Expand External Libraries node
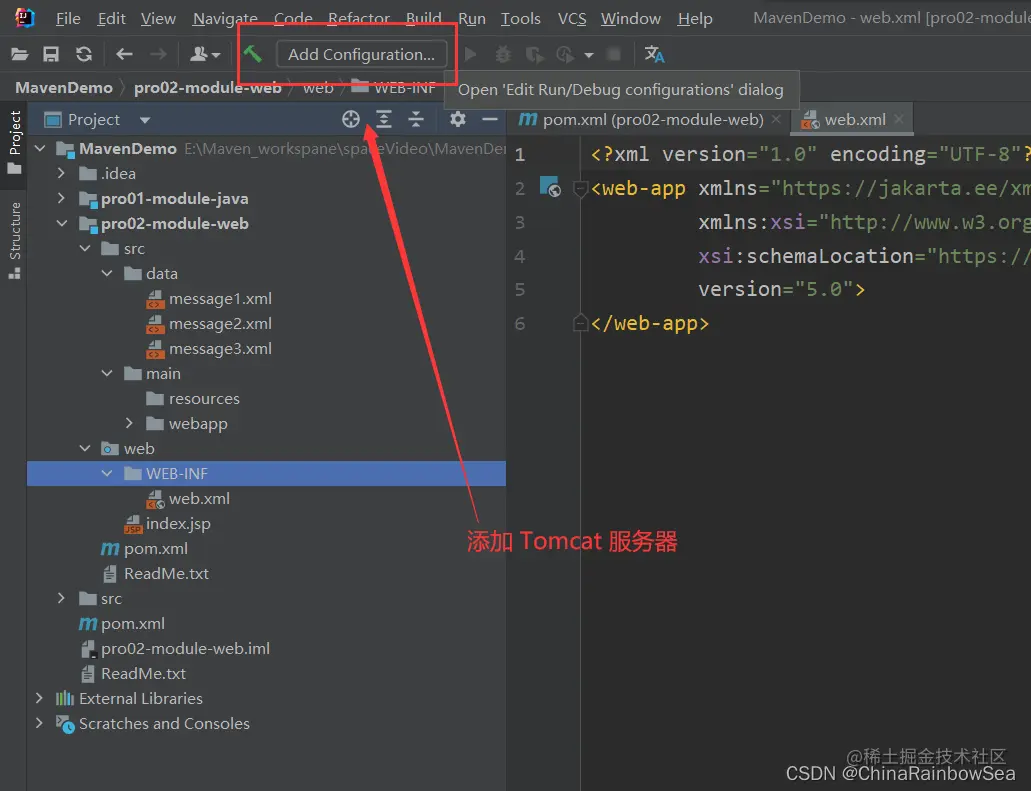1031x791 pixels. 39,698
